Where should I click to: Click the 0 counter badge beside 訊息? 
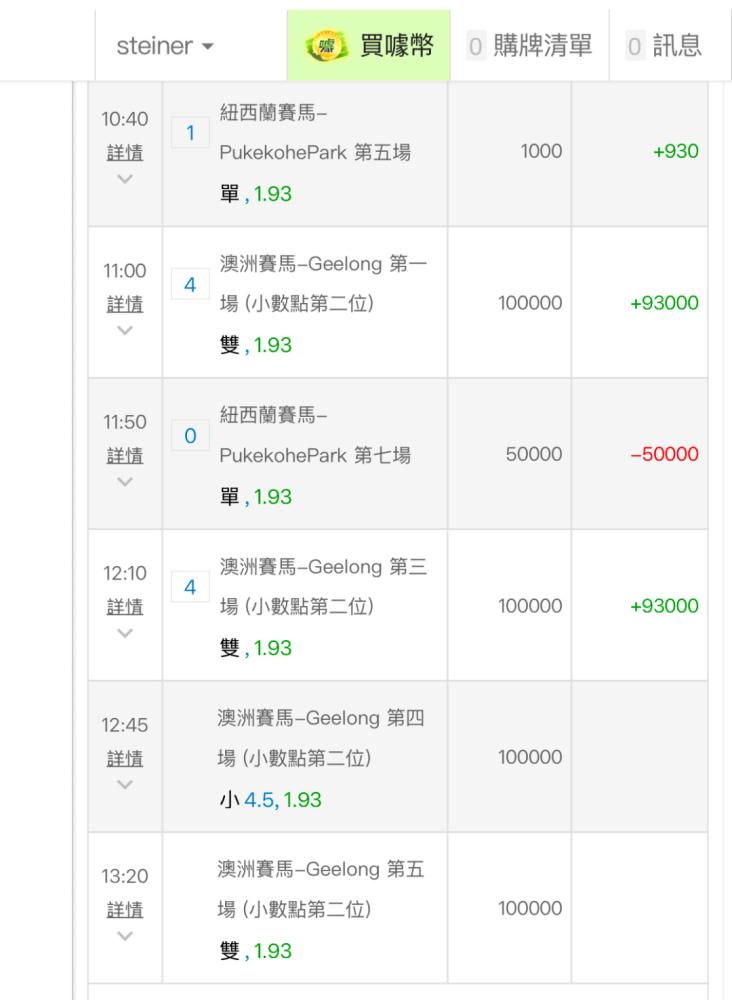point(634,45)
